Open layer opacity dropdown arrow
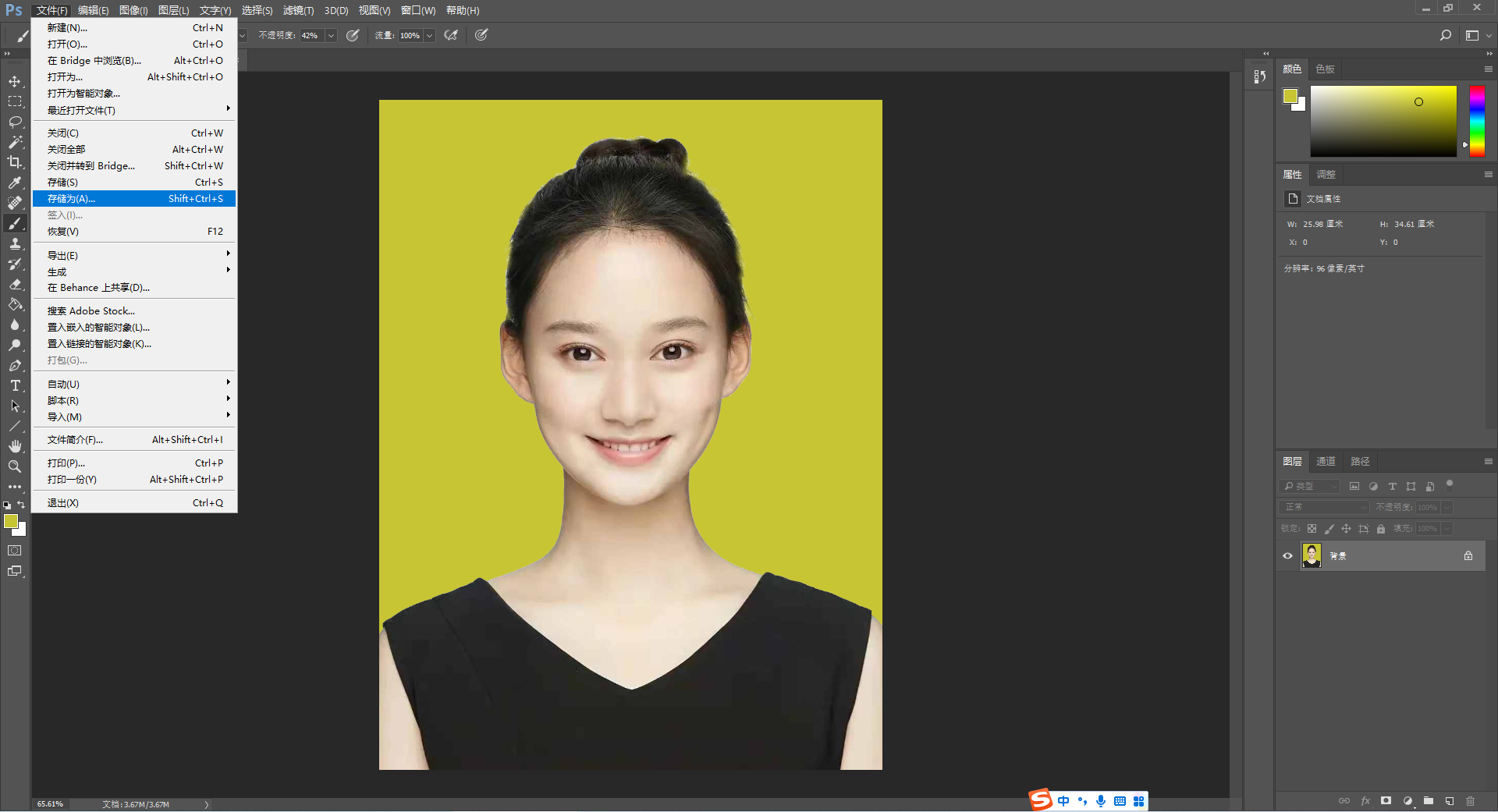Image resolution: width=1498 pixels, height=812 pixels. tap(1447, 507)
